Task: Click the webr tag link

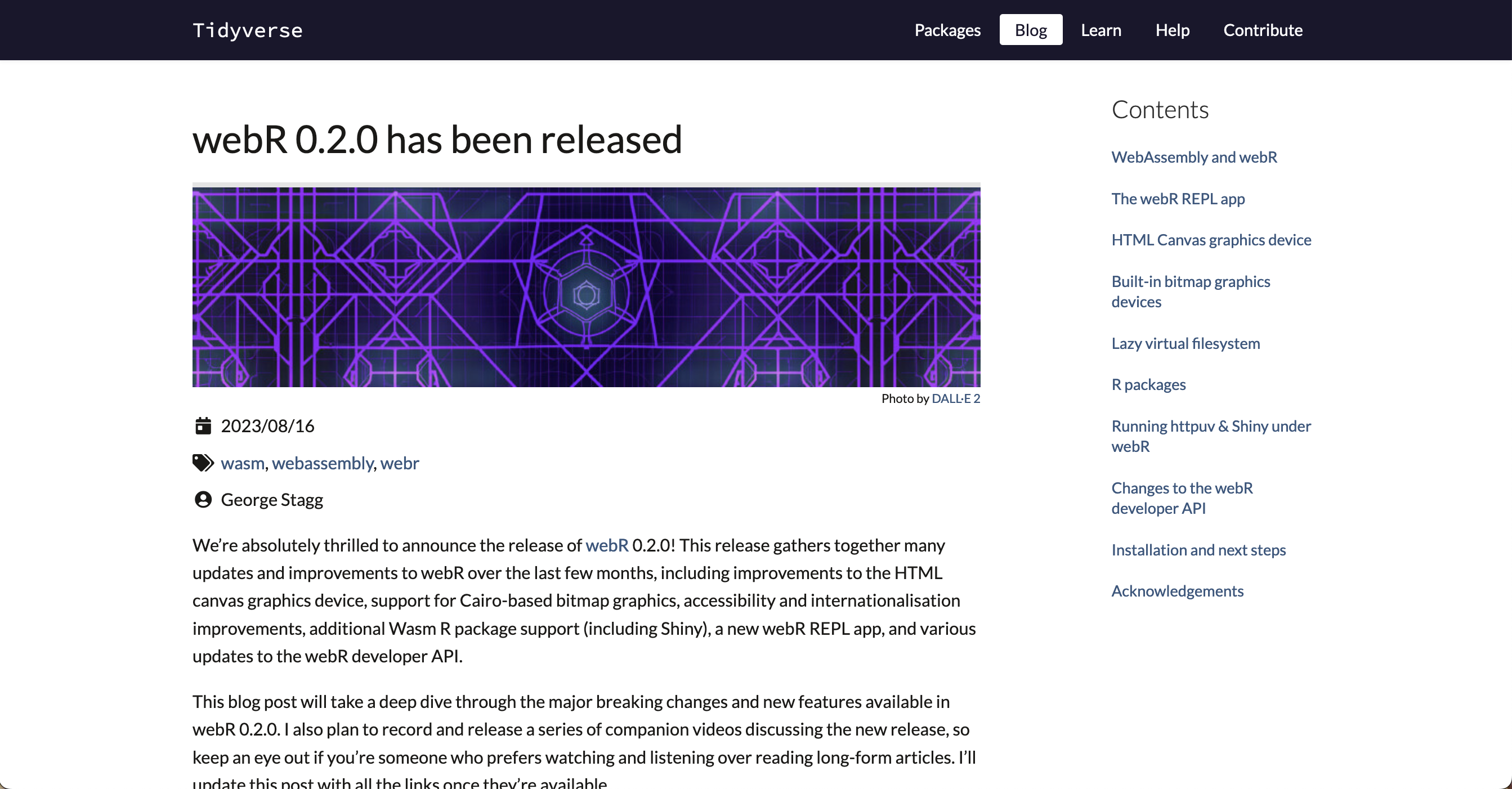Action: pos(399,463)
